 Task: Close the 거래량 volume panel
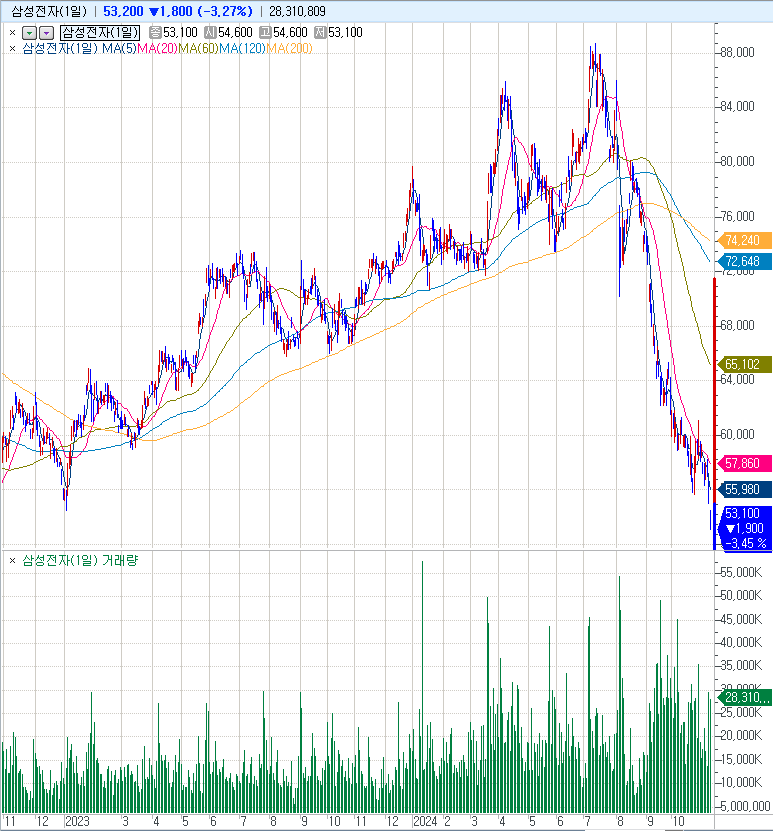coord(12,561)
